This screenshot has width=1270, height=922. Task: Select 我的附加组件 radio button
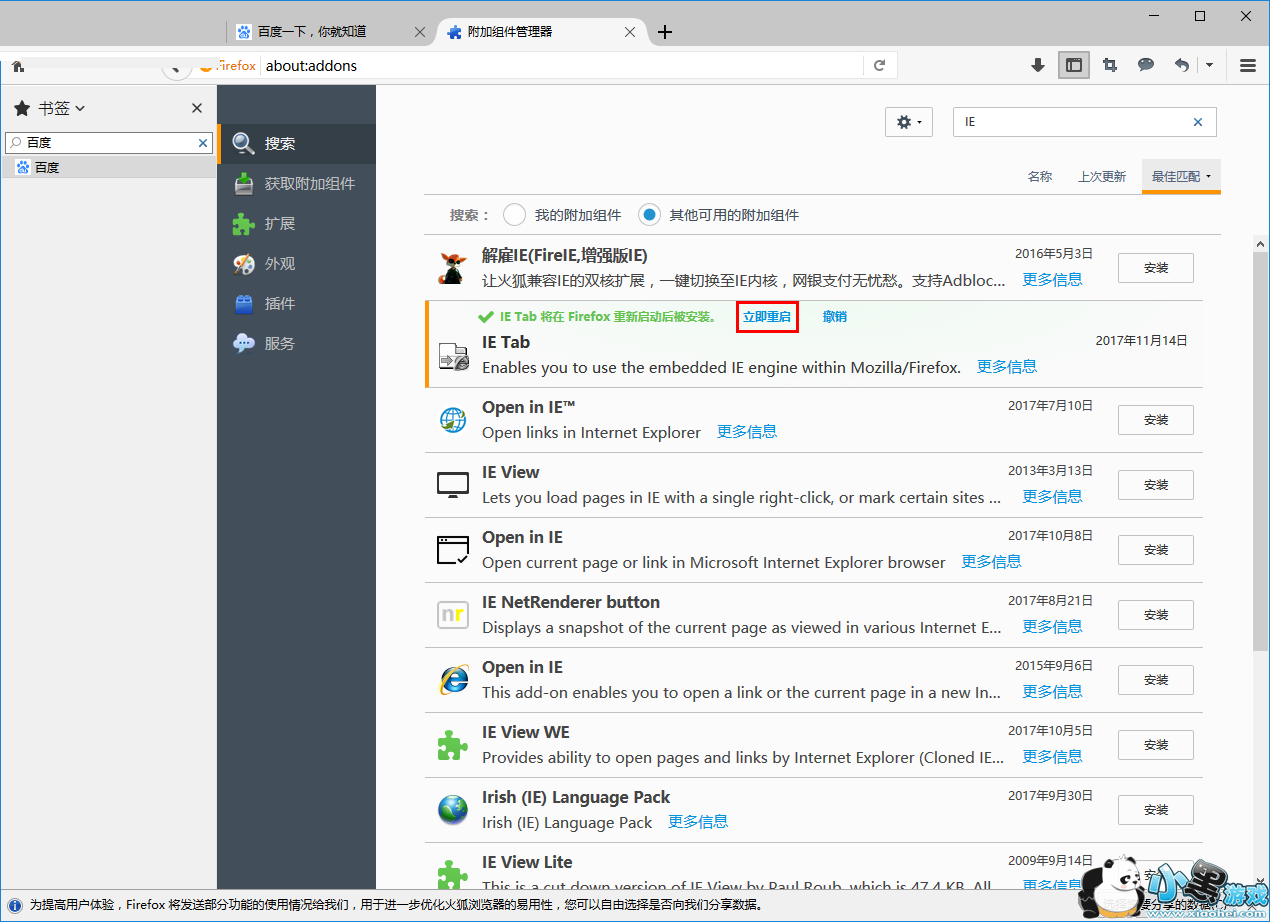(x=514, y=215)
